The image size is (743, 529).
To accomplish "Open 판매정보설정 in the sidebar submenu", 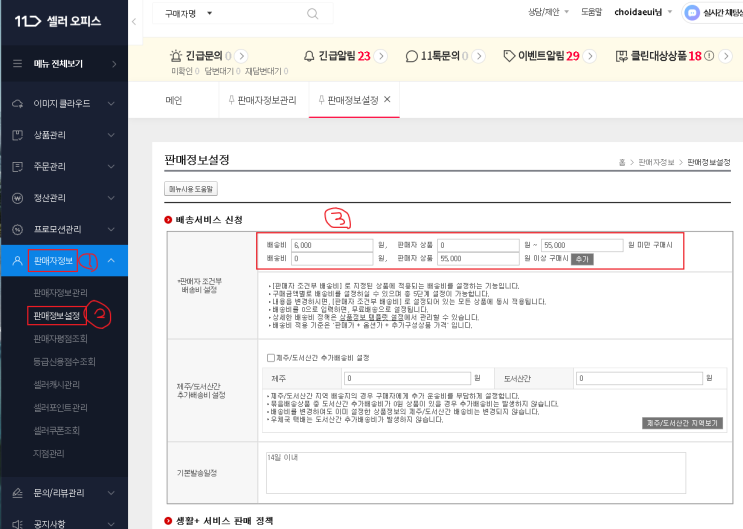I will point(56,316).
